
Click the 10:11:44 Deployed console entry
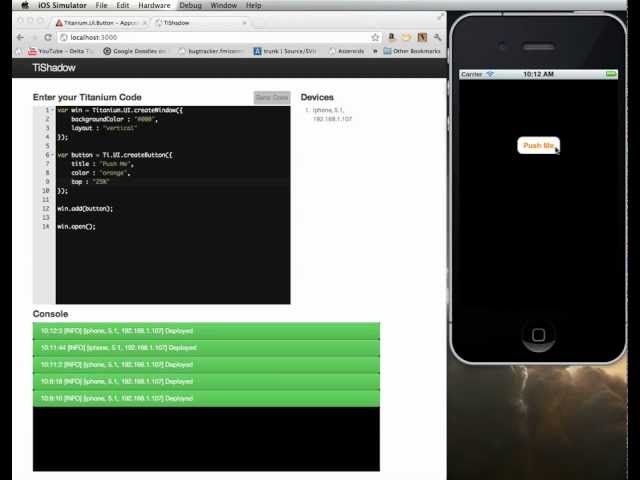206,348
